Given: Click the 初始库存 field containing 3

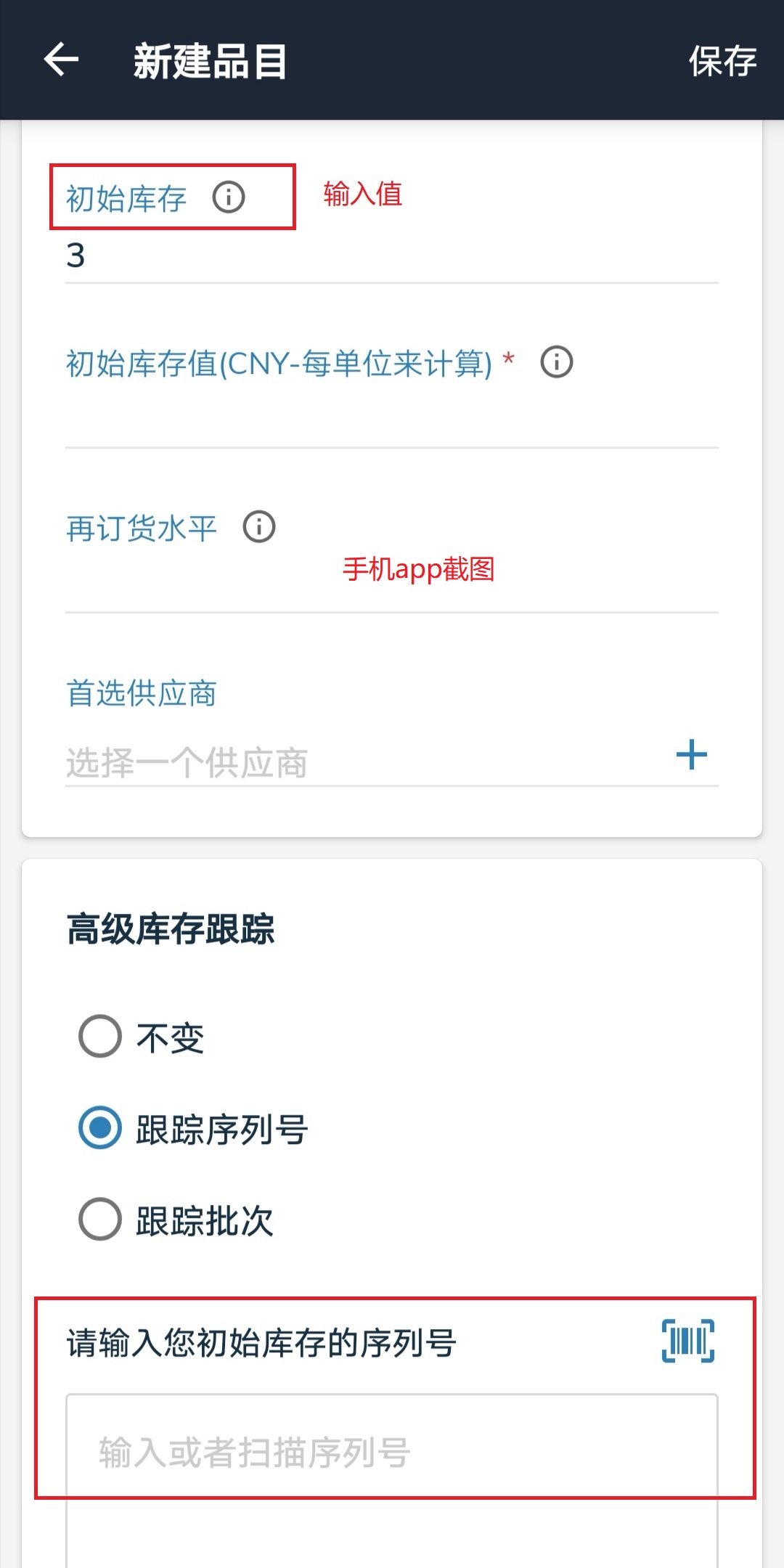Looking at the screenshot, I should click(392, 256).
